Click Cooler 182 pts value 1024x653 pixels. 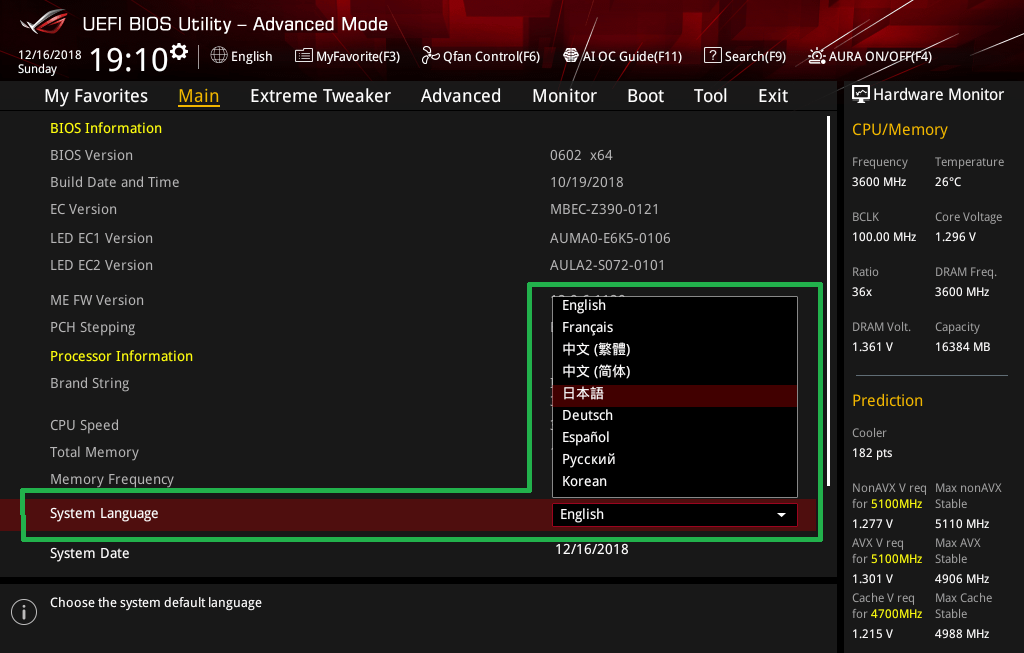pyautogui.click(x=872, y=453)
